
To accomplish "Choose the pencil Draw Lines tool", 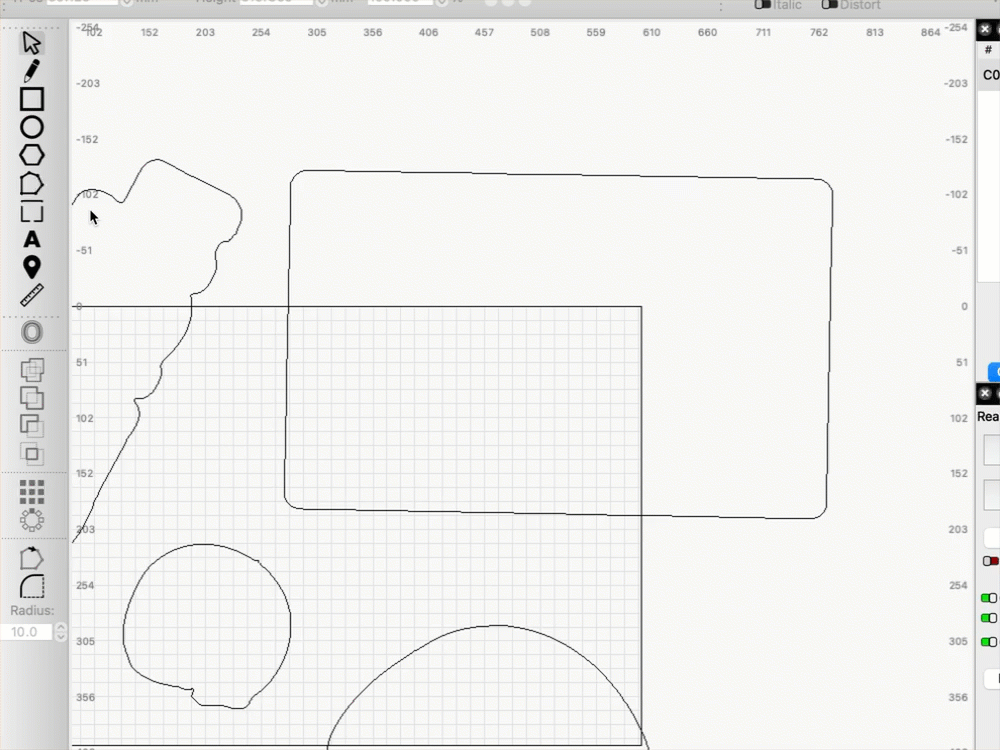I will [31, 71].
